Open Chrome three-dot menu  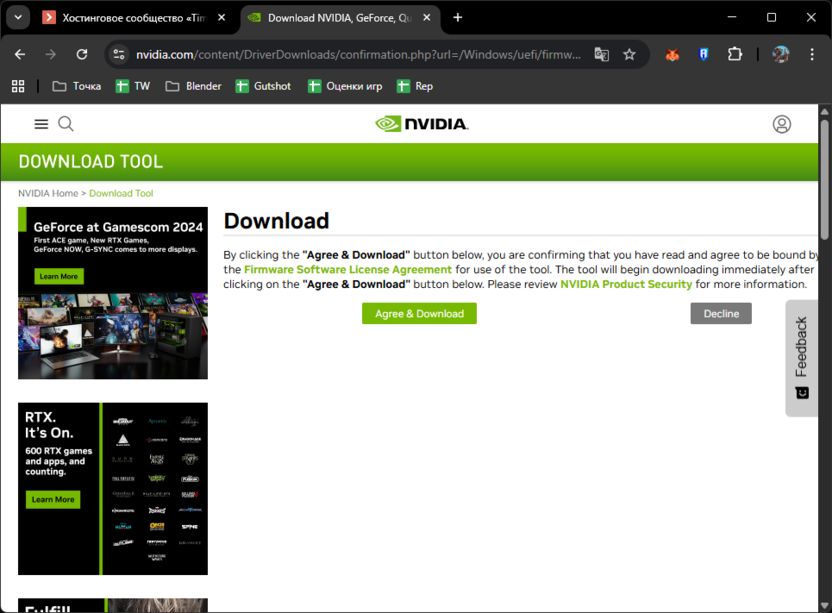(x=812, y=54)
